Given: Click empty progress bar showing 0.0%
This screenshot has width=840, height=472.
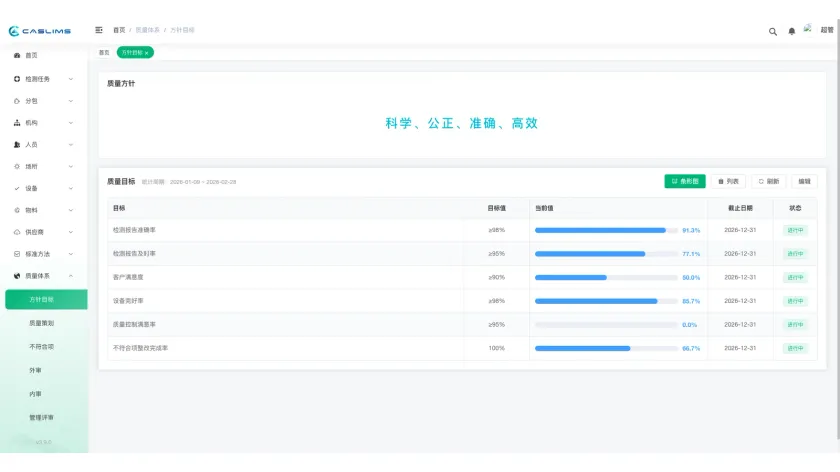Looking at the screenshot, I should [606, 325].
